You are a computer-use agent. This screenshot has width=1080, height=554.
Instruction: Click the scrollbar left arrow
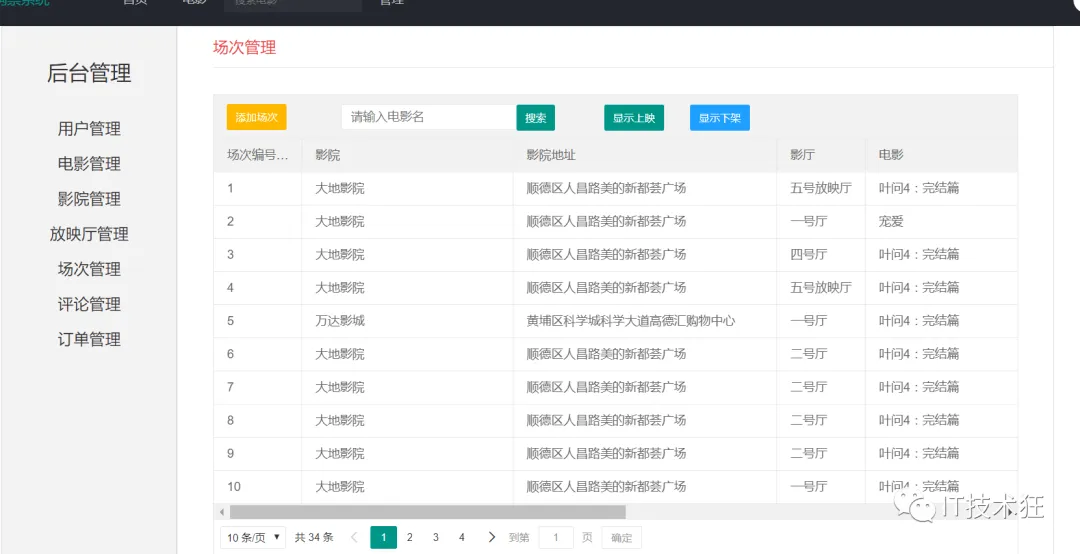[222, 512]
